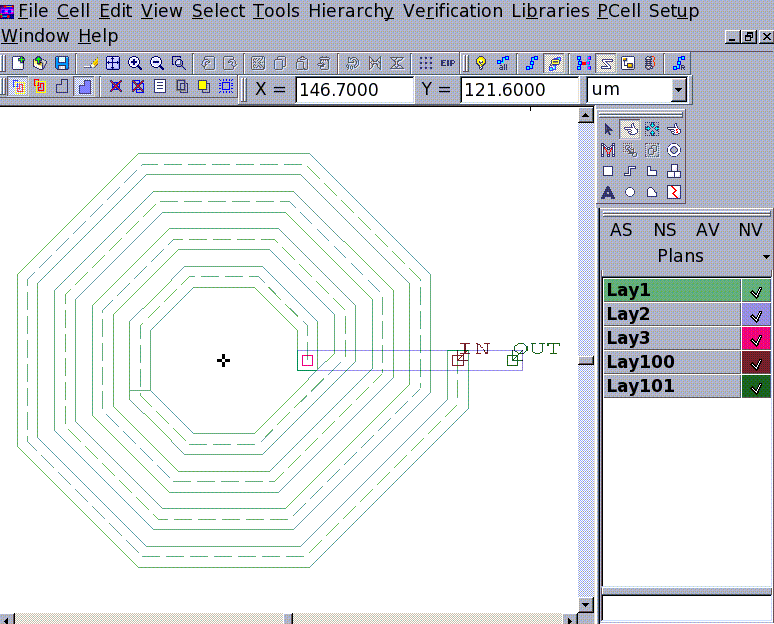This screenshot has width=774, height=624.
Task: Click the zoom window magnifier icon
Action: [x=178, y=63]
